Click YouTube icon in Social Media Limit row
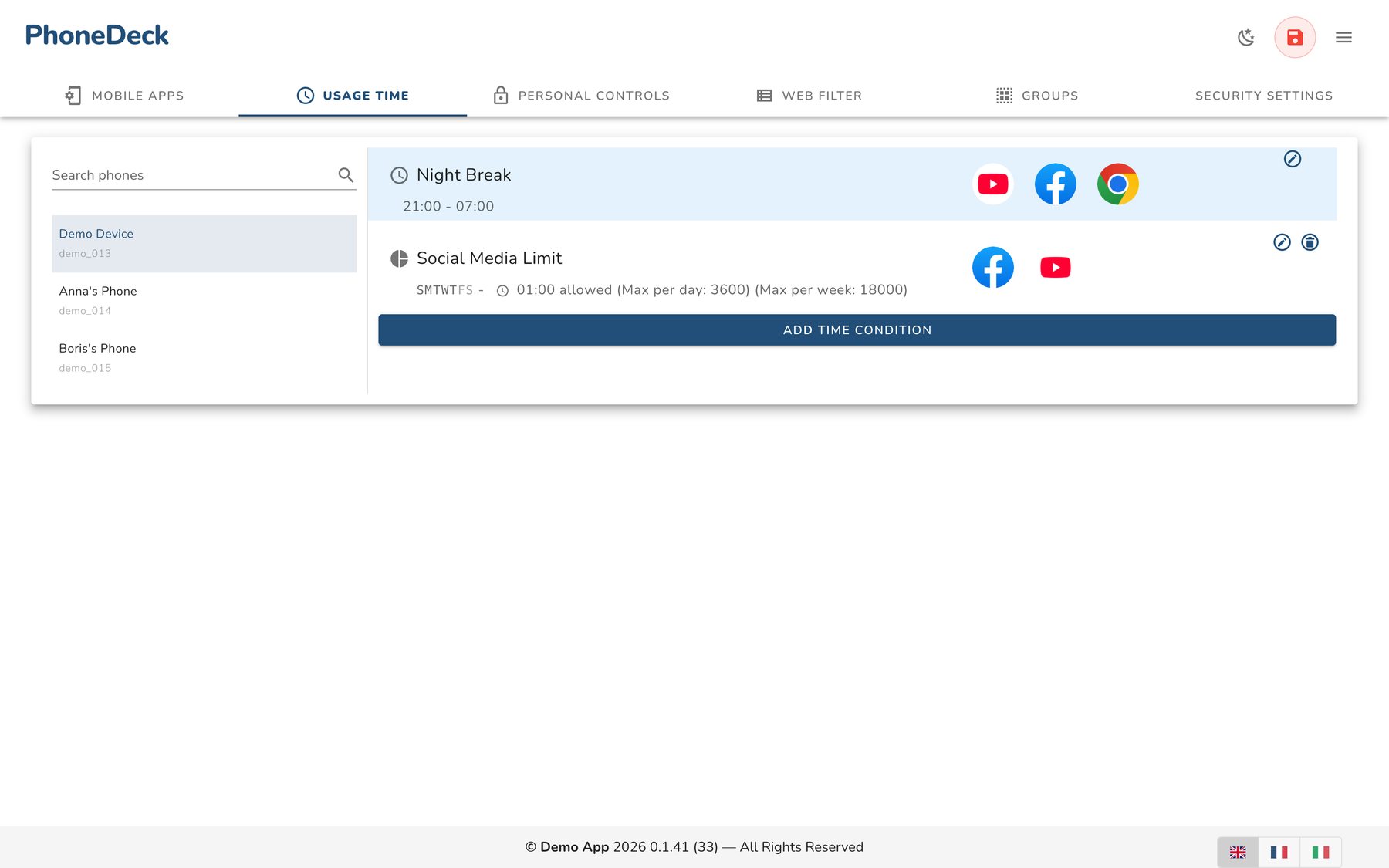This screenshot has height=868, width=1389. (x=1056, y=268)
